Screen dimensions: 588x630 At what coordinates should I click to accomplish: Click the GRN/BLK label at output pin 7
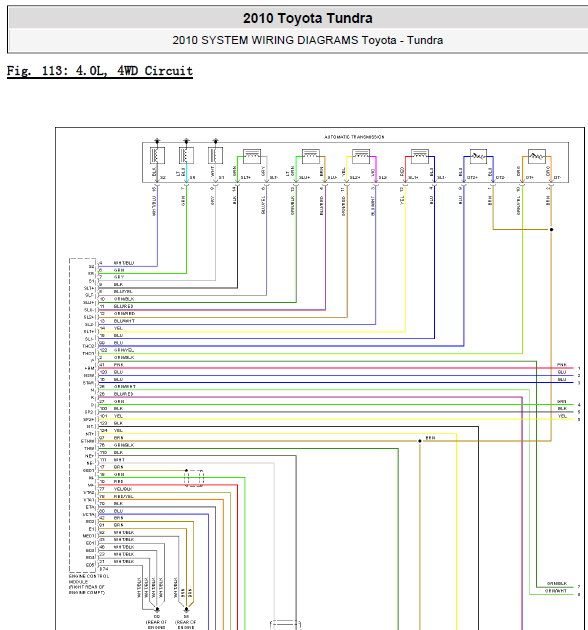tap(557, 583)
